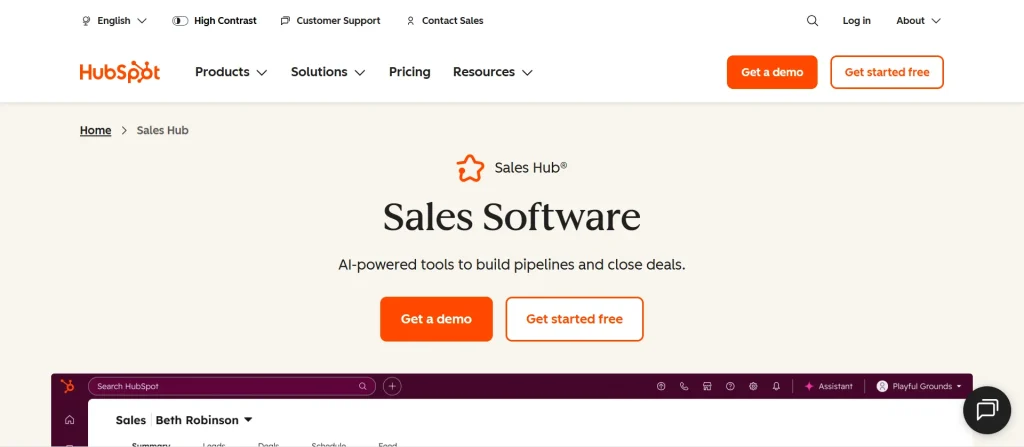Click the notifications bell in preview
1024x447 pixels.
(776, 386)
